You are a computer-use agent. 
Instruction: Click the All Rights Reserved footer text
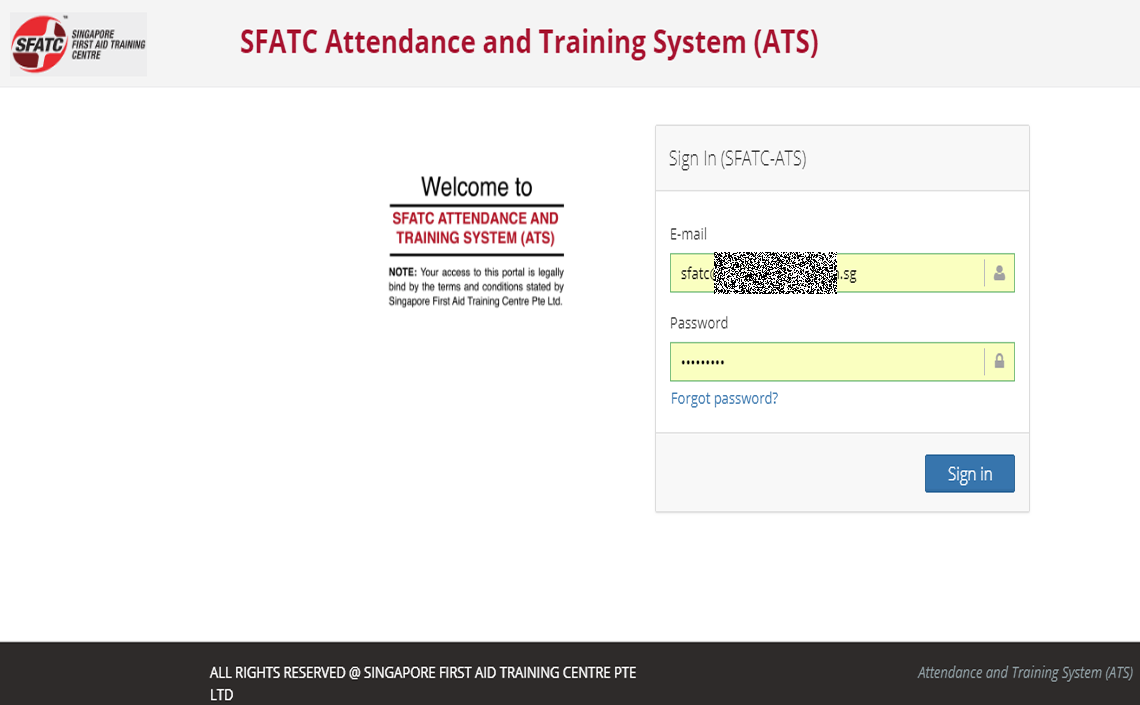(x=423, y=683)
